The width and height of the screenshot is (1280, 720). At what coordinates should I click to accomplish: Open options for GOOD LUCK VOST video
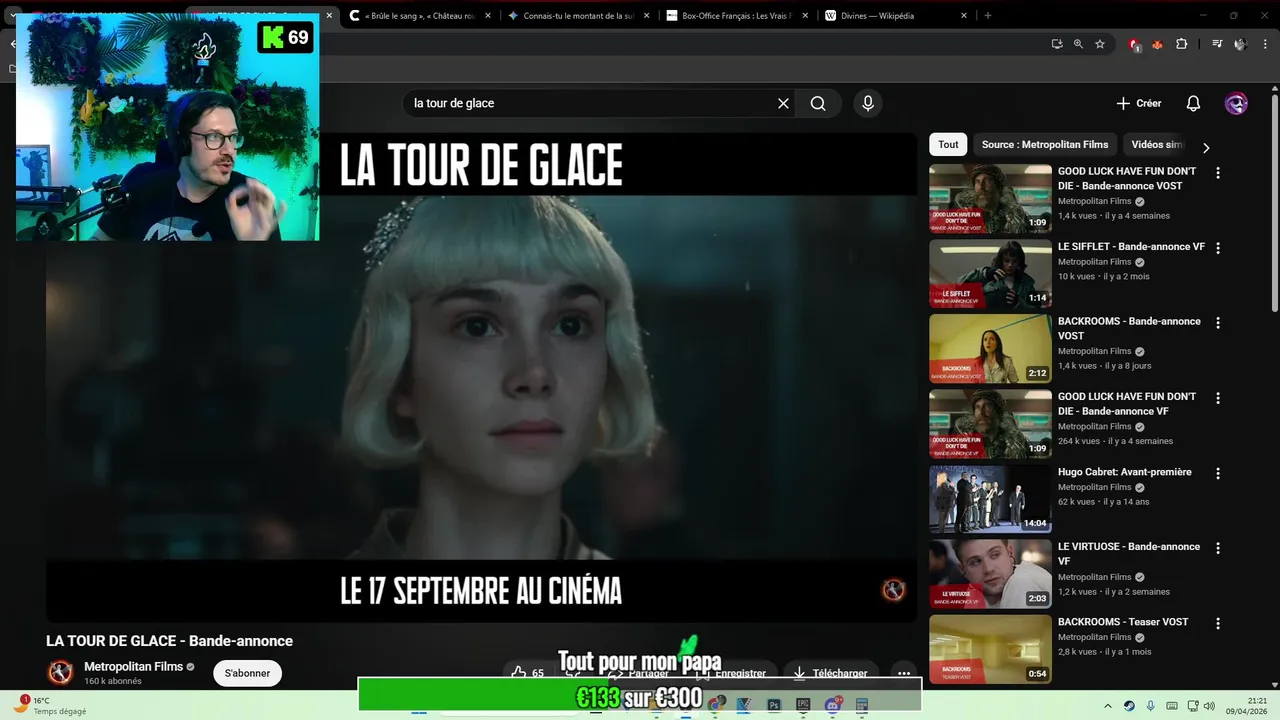[1217, 173]
